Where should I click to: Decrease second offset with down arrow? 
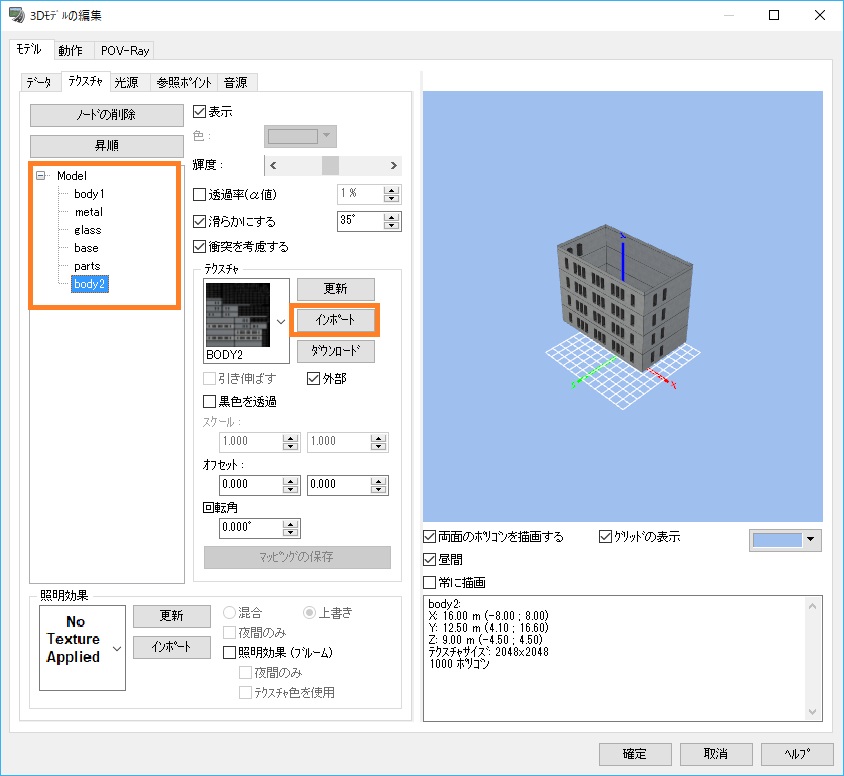pyautogui.click(x=378, y=489)
